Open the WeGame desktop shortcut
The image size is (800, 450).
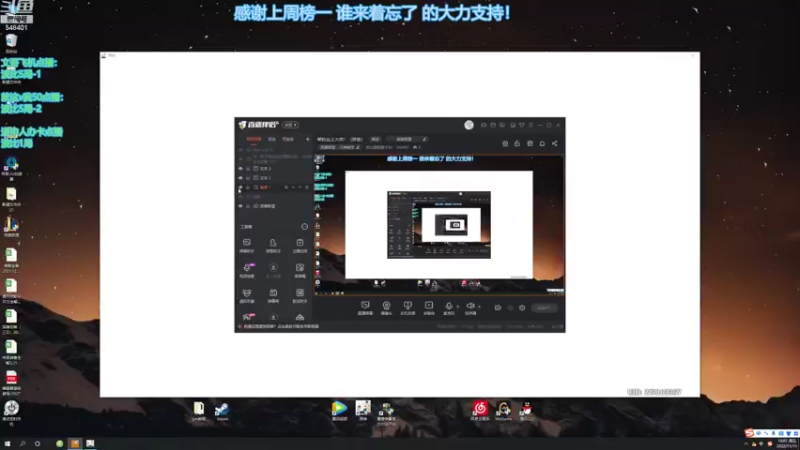pos(504,411)
